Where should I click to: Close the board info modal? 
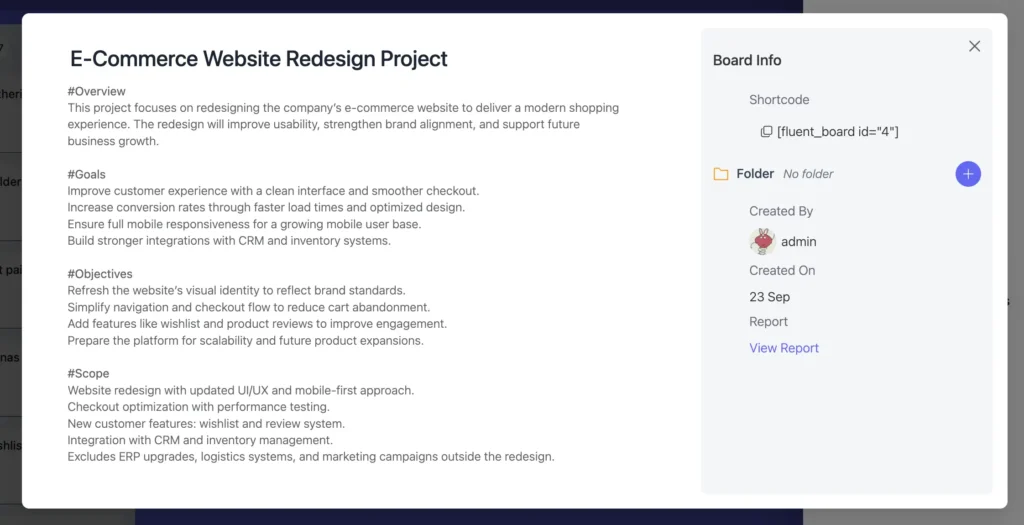pyautogui.click(x=975, y=46)
